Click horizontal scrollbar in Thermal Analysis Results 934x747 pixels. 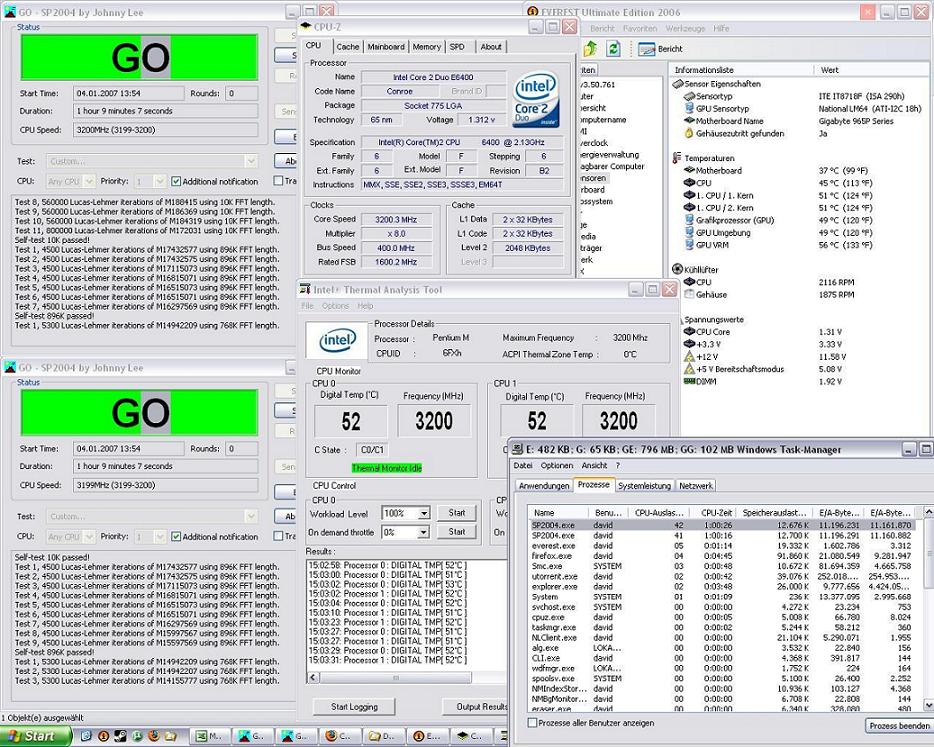click(x=396, y=678)
